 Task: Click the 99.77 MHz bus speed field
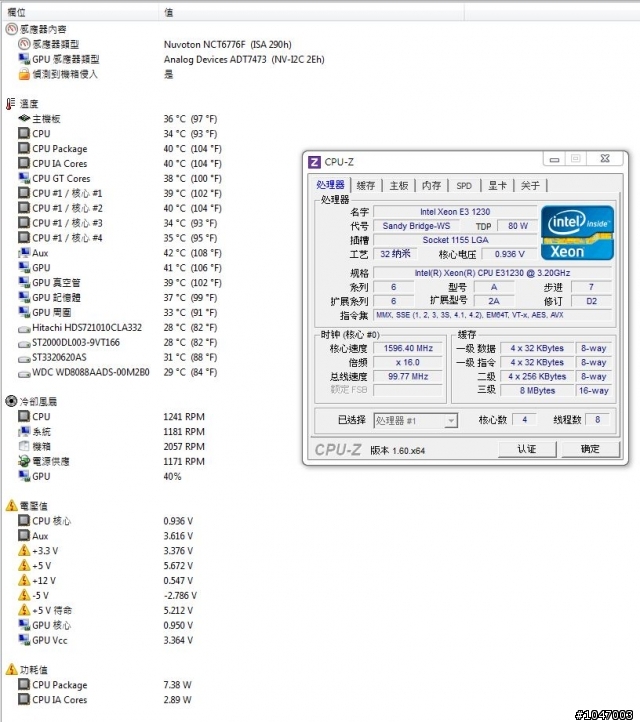(x=408, y=376)
